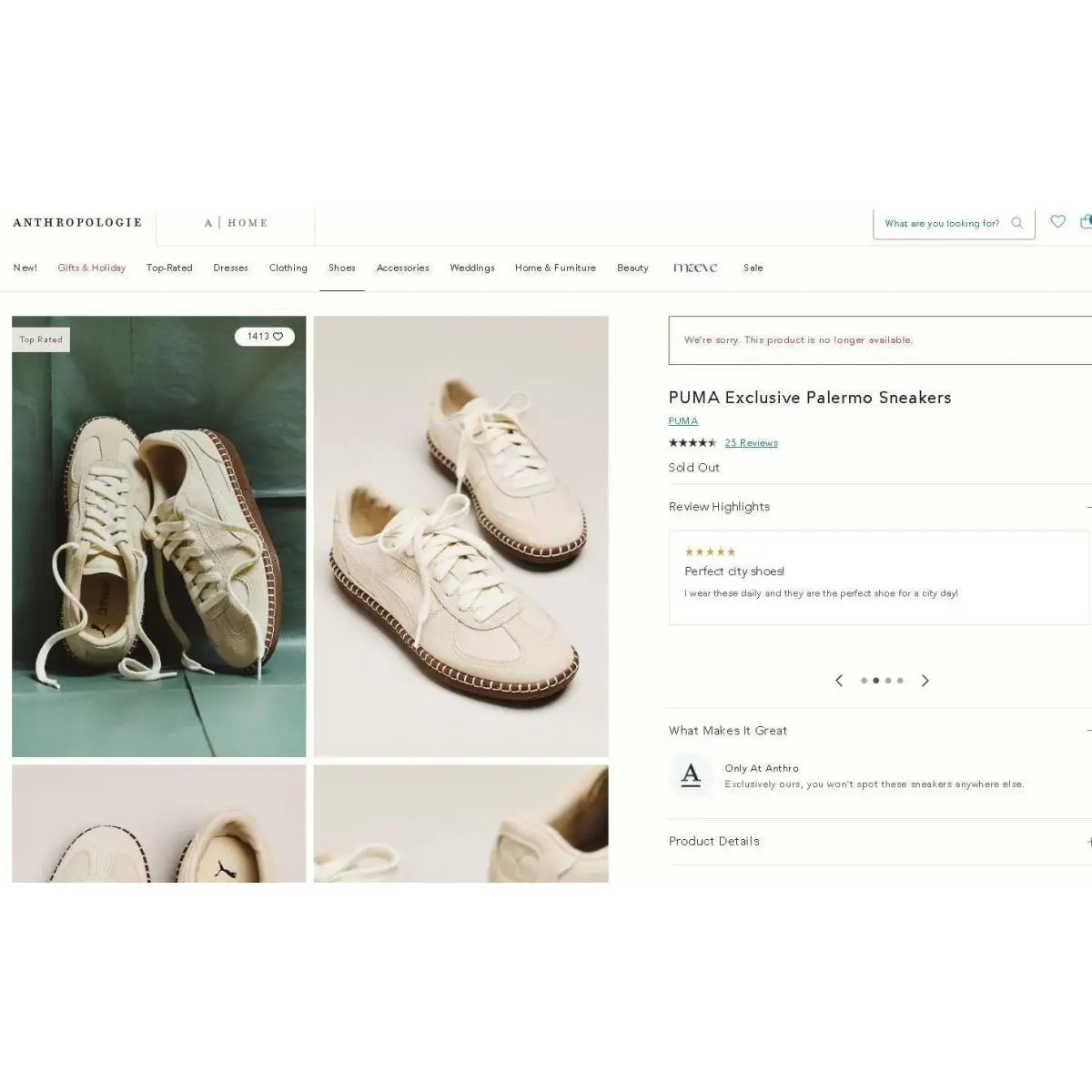
Task: Open the sneaker pair photo on beige background
Action: coord(461,536)
